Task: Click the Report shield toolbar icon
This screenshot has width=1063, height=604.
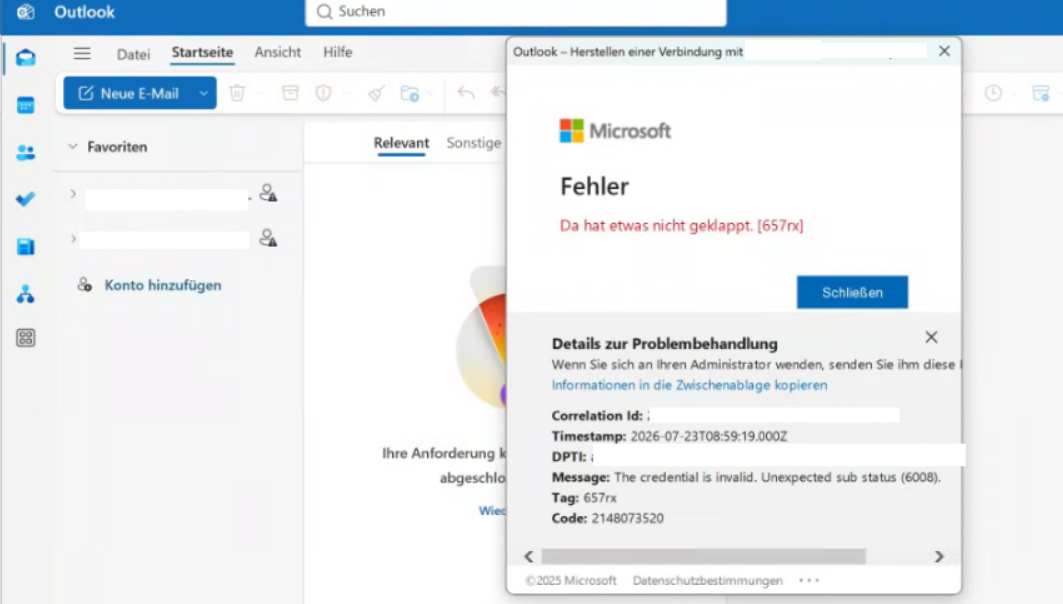Action: pyautogui.click(x=323, y=93)
